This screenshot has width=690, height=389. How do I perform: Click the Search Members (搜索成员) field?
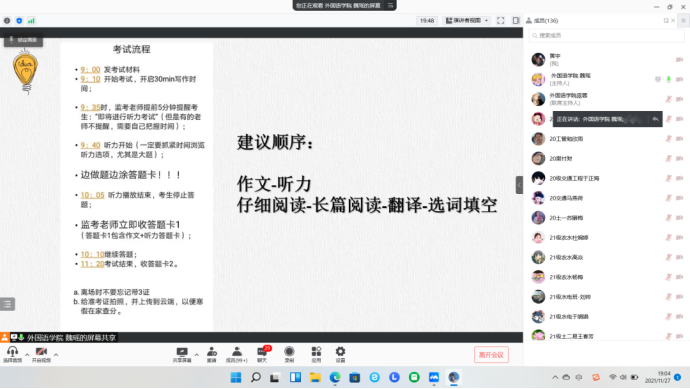coord(606,36)
